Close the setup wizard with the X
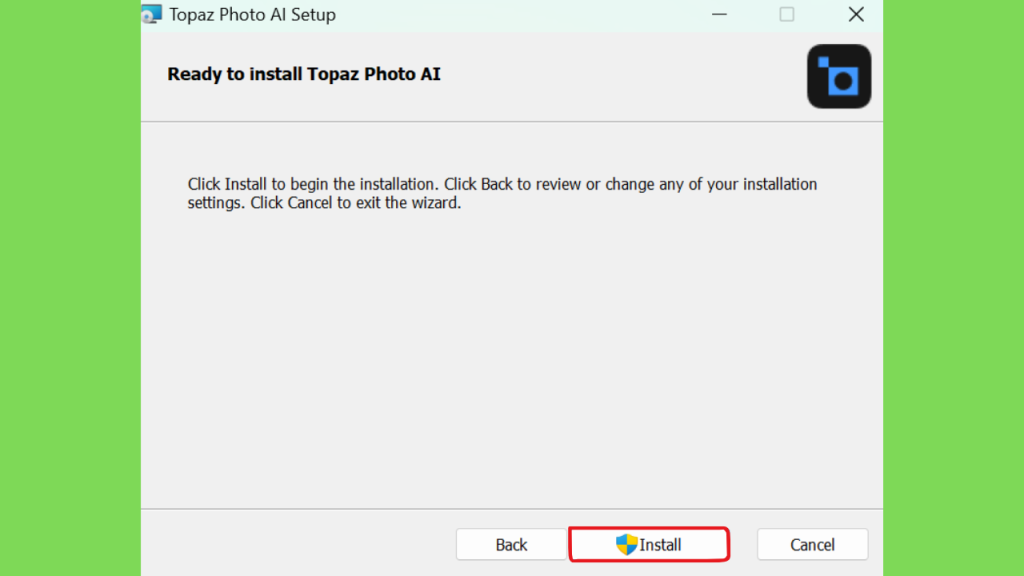Screen dimensions: 1024x576 pos(856,14)
